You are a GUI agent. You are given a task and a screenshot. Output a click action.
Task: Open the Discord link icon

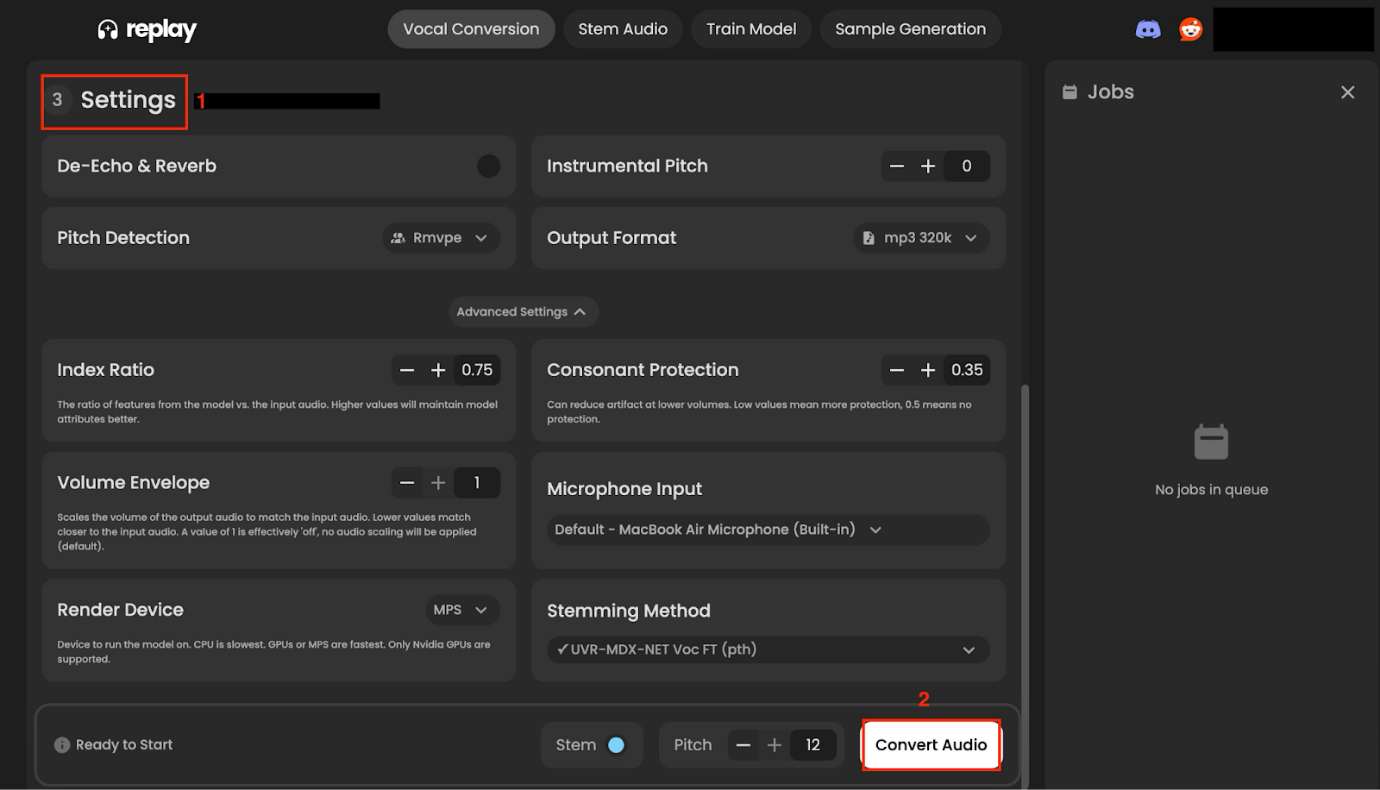pyautogui.click(x=1148, y=29)
